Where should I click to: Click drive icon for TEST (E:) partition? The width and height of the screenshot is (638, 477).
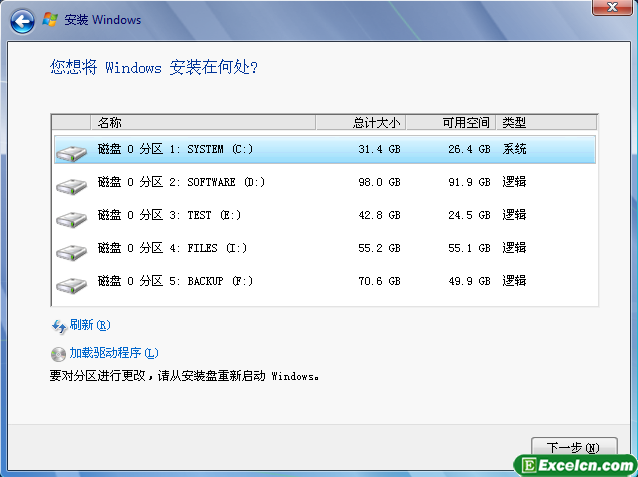click(72, 219)
